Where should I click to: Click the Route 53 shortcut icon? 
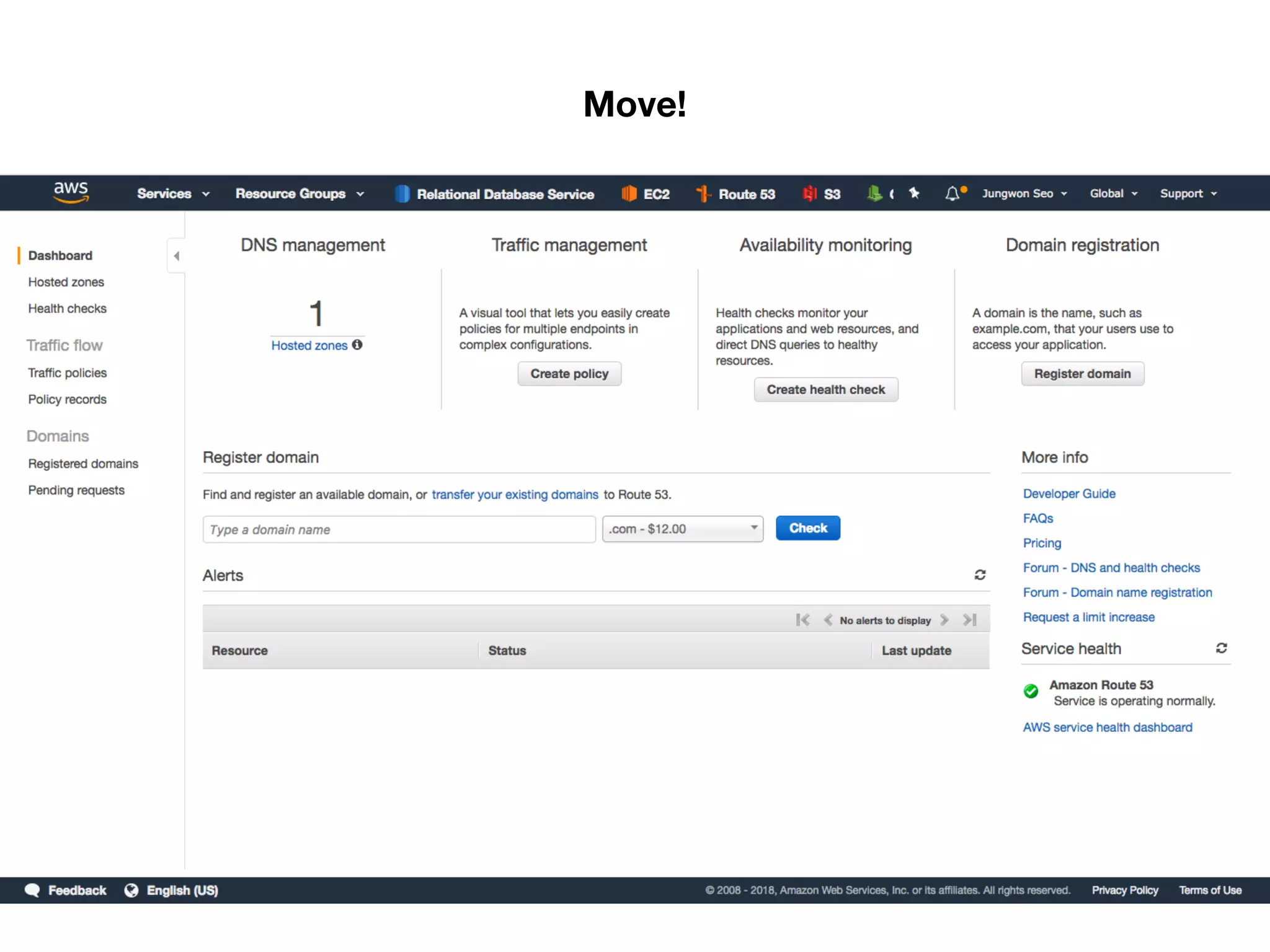tap(703, 194)
